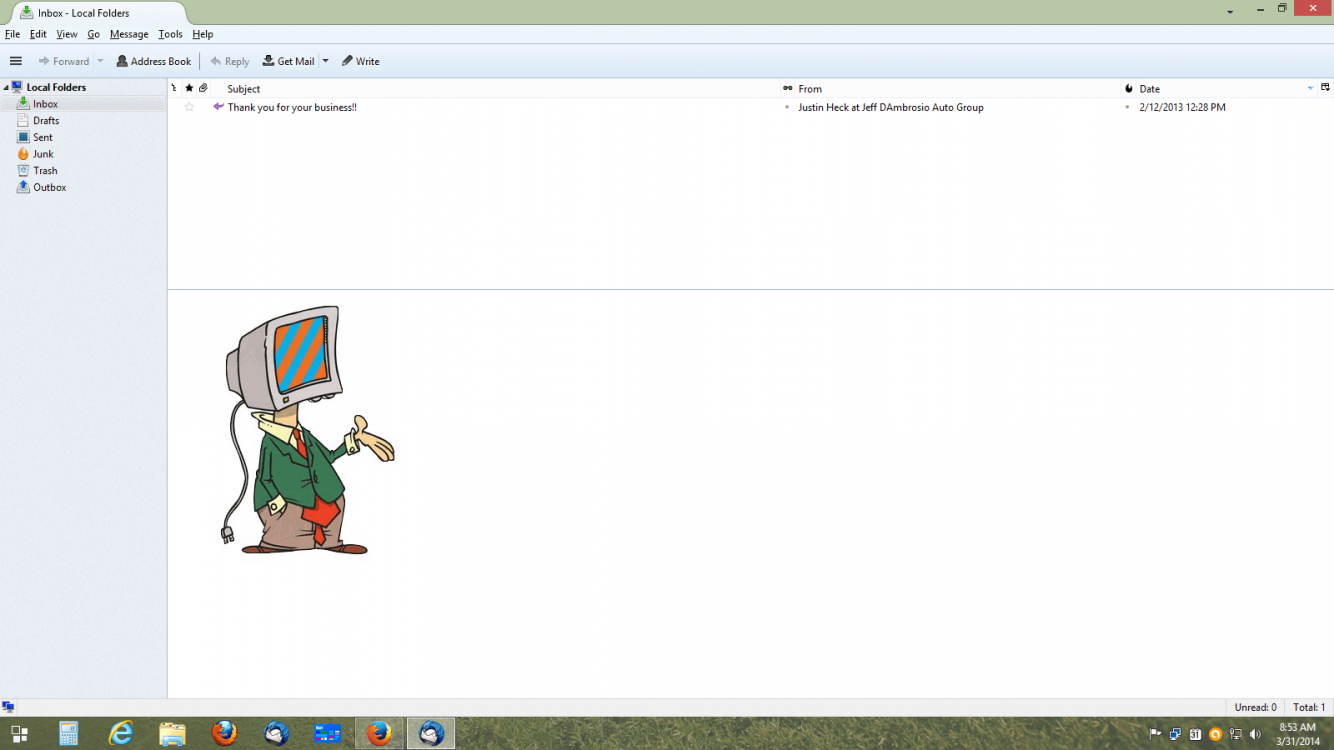Click the Address Book toolbar button
The width and height of the screenshot is (1334, 750).
point(154,61)
